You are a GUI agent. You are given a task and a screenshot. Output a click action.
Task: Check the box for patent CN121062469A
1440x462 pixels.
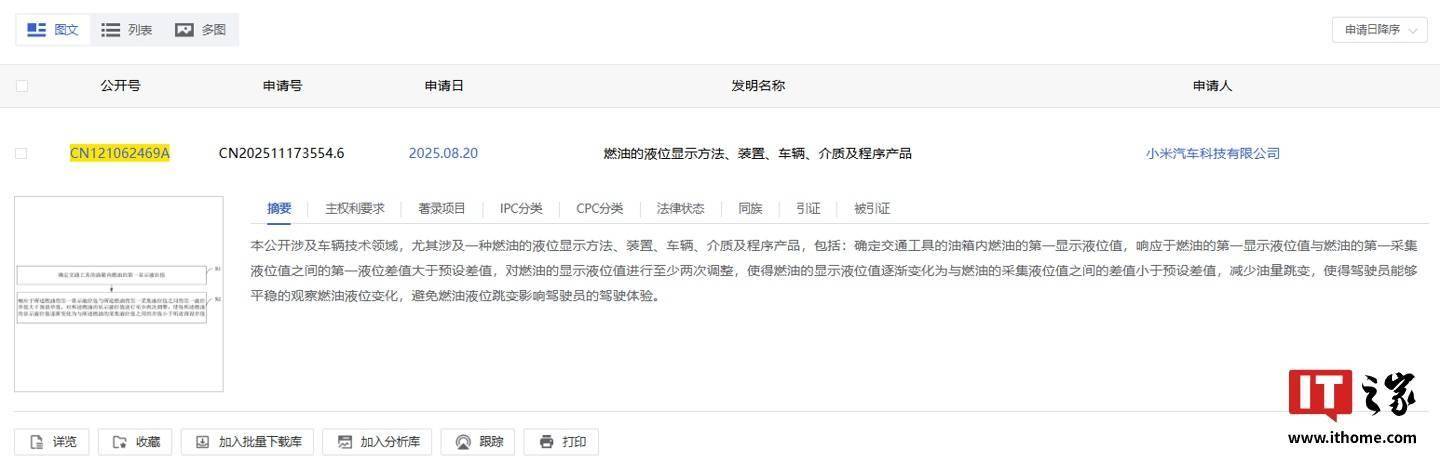coord(22,153)
